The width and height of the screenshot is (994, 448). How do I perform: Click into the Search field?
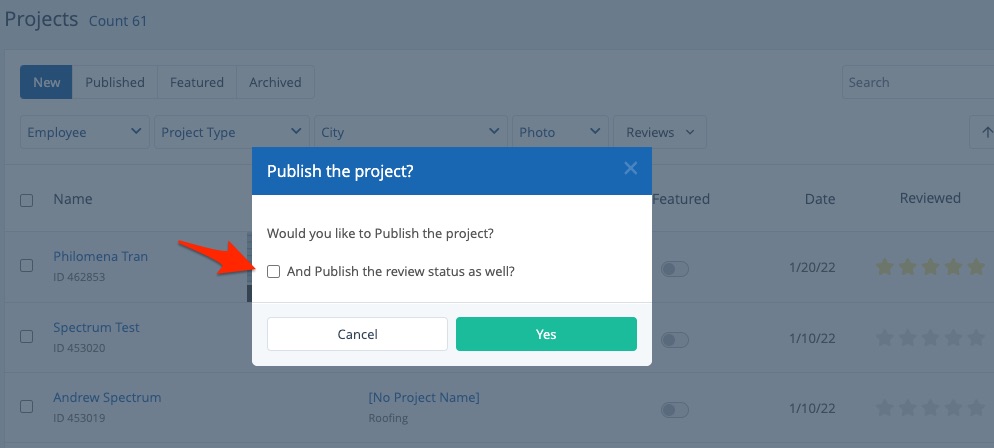(x=918, y=82)
